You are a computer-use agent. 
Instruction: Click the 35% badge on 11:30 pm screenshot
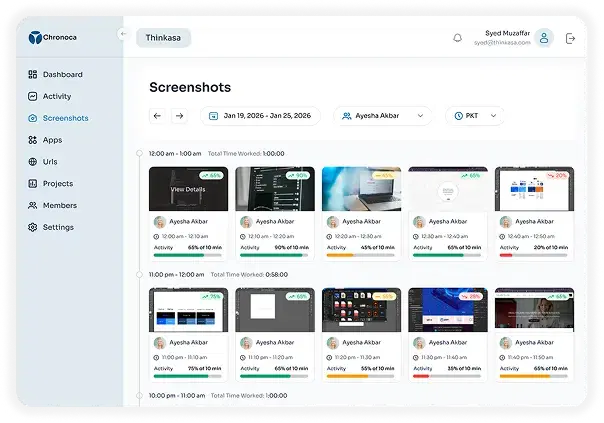coord(471,297)
